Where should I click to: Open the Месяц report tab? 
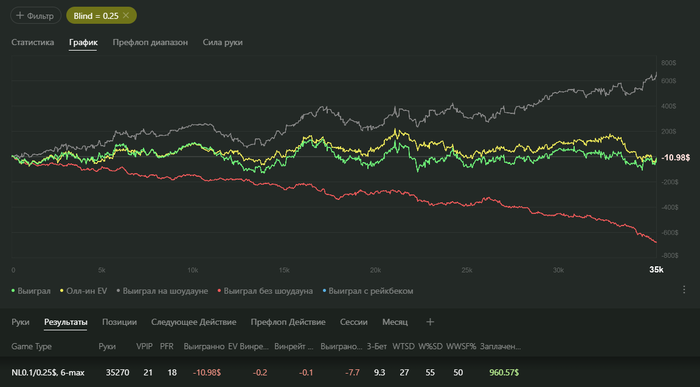pos(395,322)
